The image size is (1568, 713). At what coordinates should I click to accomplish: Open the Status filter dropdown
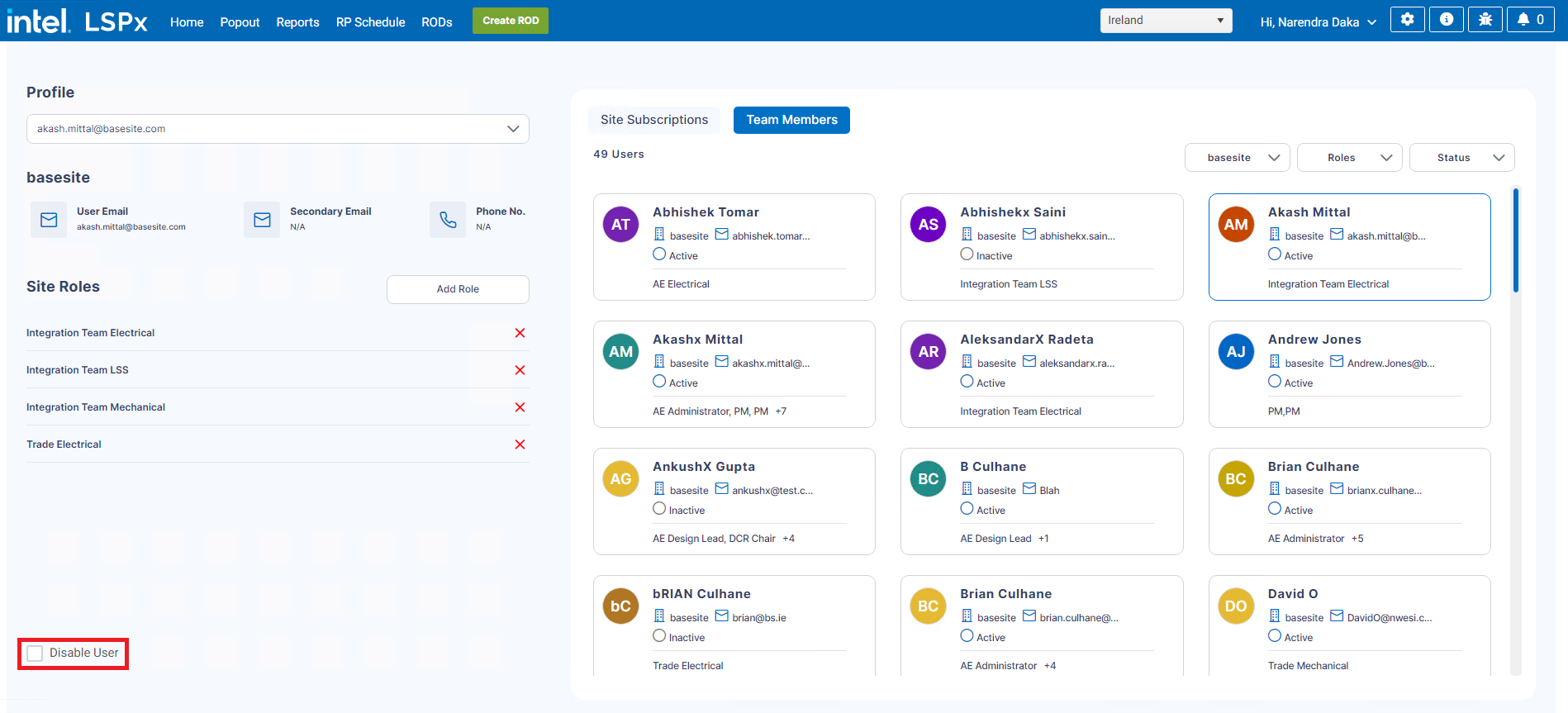(1461, 158)
